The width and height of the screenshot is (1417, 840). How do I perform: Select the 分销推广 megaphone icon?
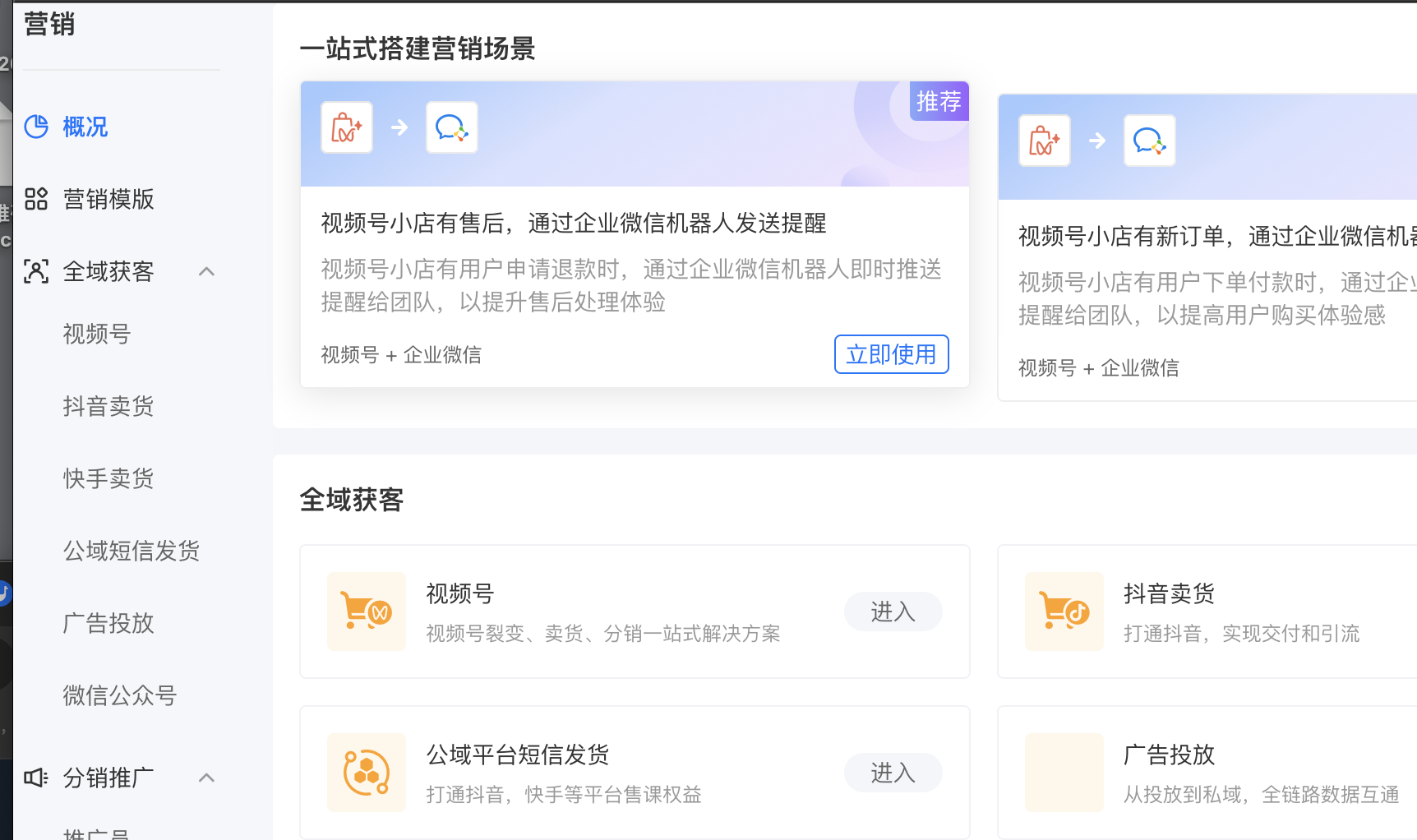coord(36,778)
